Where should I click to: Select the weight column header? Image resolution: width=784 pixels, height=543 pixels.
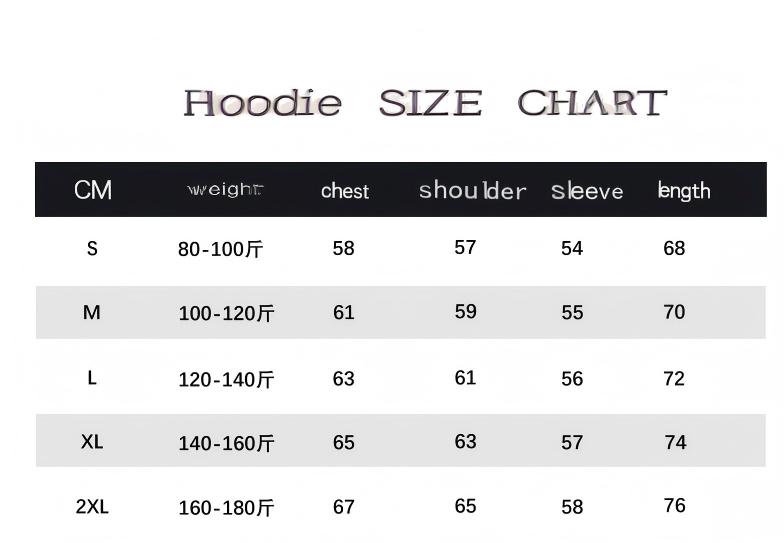coord(225,190)
